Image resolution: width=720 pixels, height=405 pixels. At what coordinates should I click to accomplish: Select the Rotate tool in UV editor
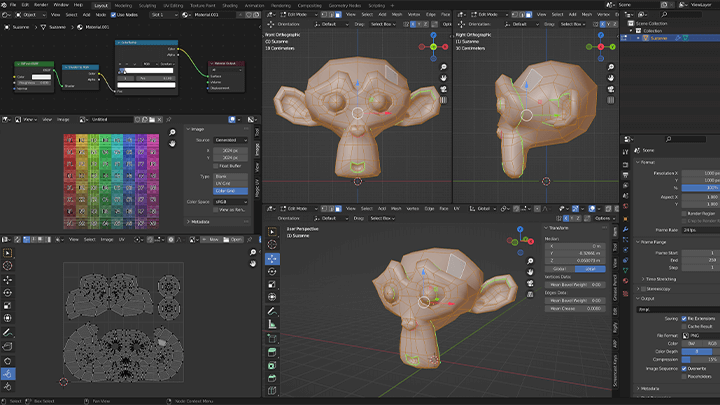tap(8, 293)
